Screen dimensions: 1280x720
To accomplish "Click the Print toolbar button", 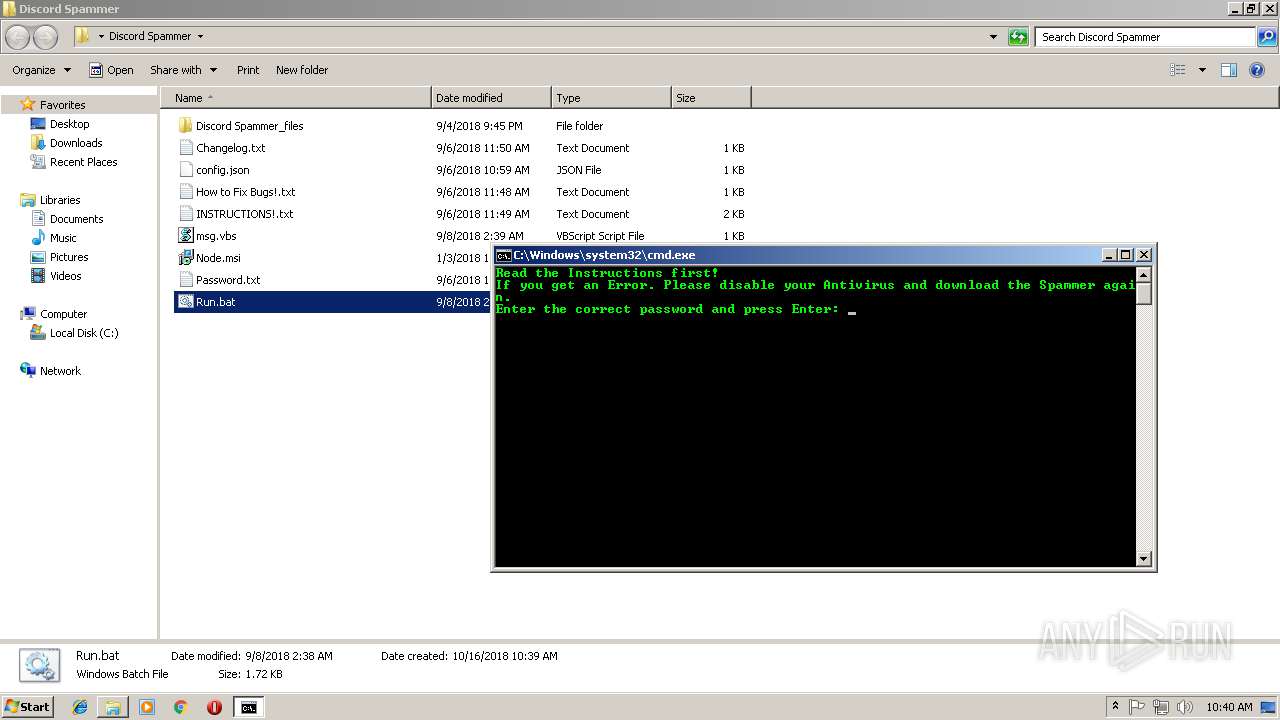I will [248, 70].
